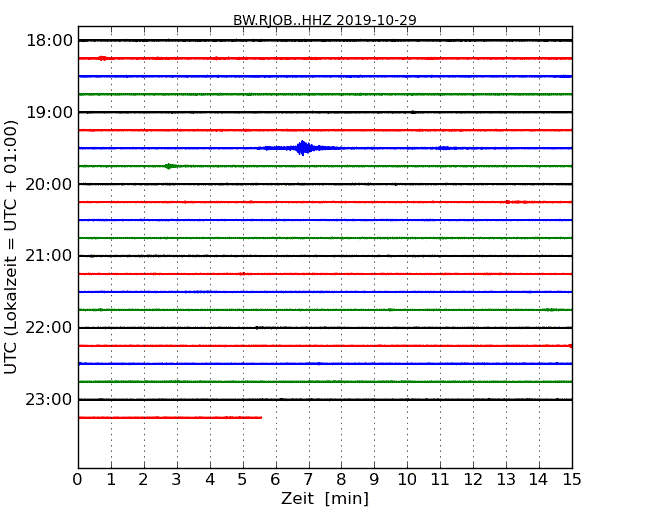Click the x-axis tick label 7

pyautogui.click(x=308, y=480)
